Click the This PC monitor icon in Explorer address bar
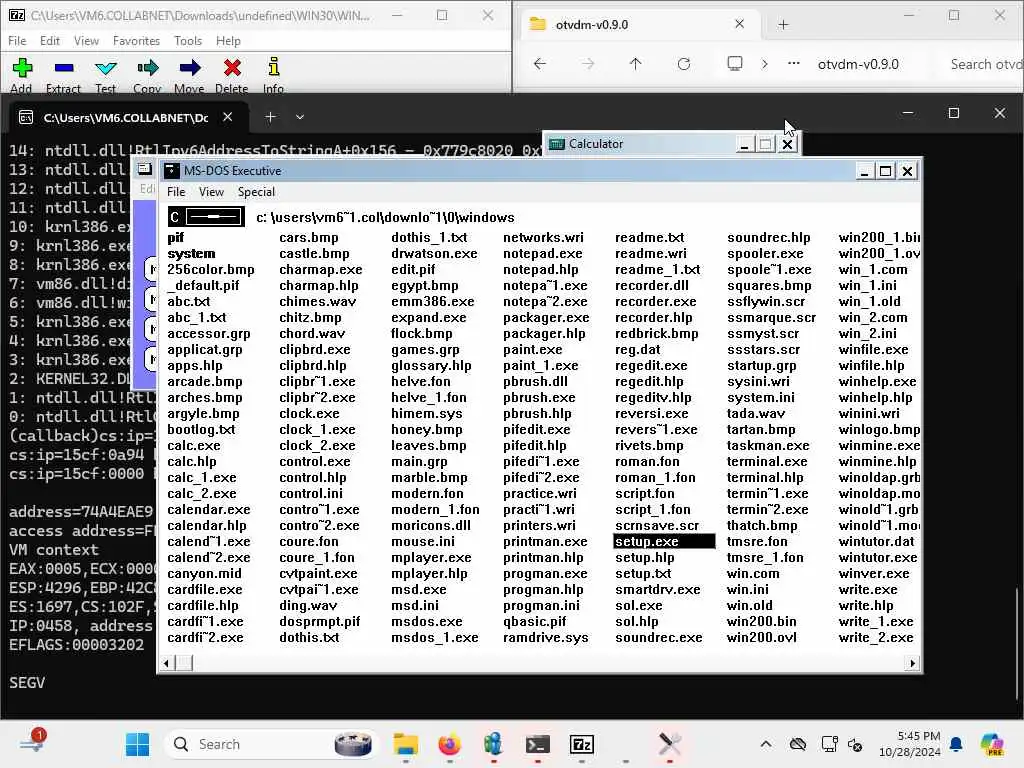This screenshot has height=768, width=1024. 735,63
